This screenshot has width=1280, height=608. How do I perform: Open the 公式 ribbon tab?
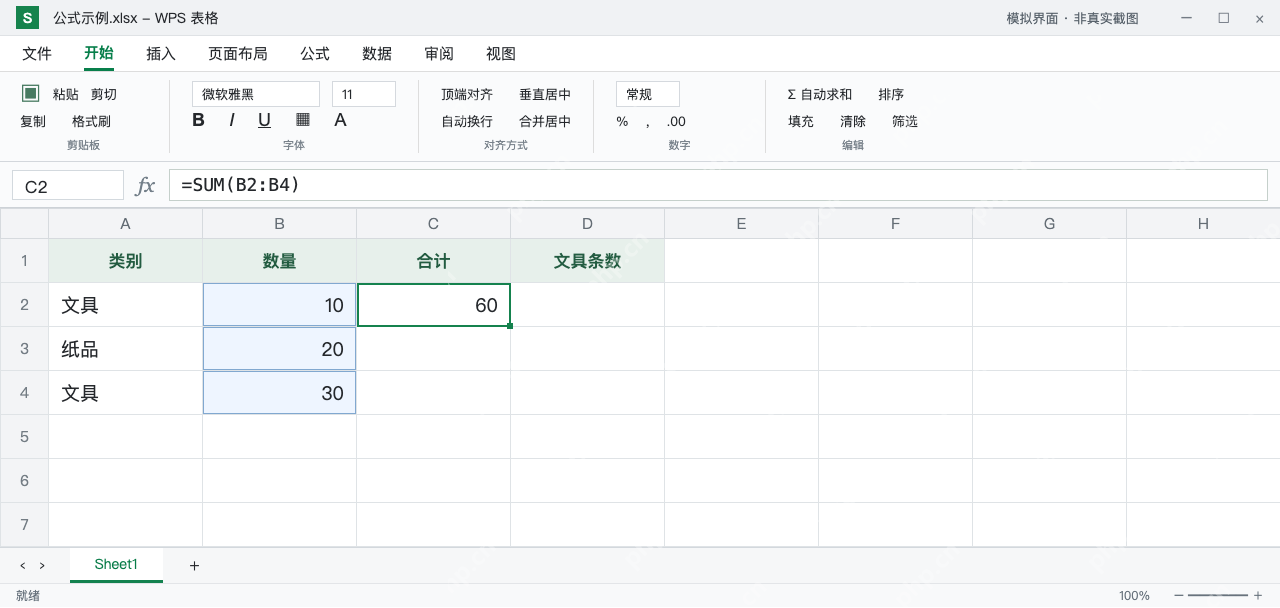tap(315, 54)
